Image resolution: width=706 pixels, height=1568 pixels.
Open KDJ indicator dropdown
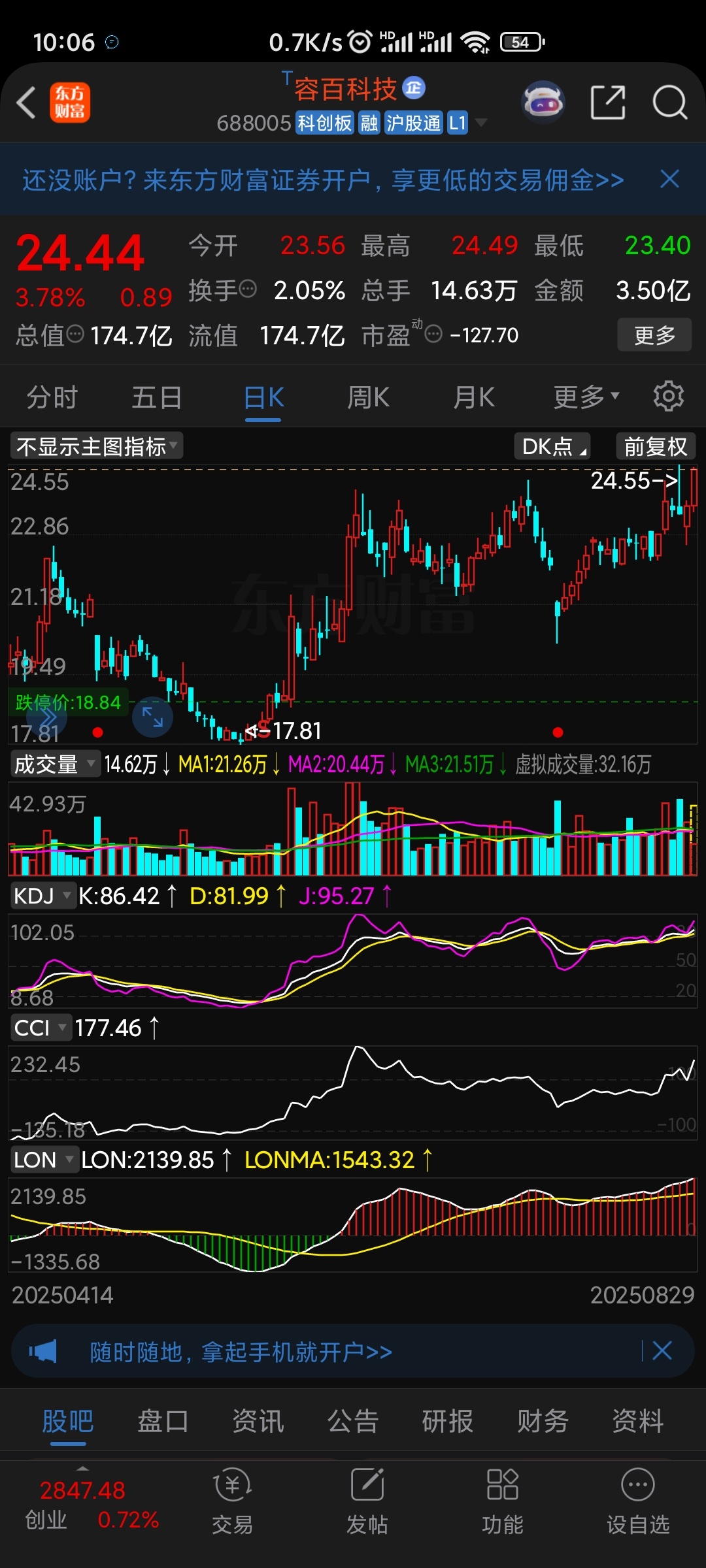(42, 895)
